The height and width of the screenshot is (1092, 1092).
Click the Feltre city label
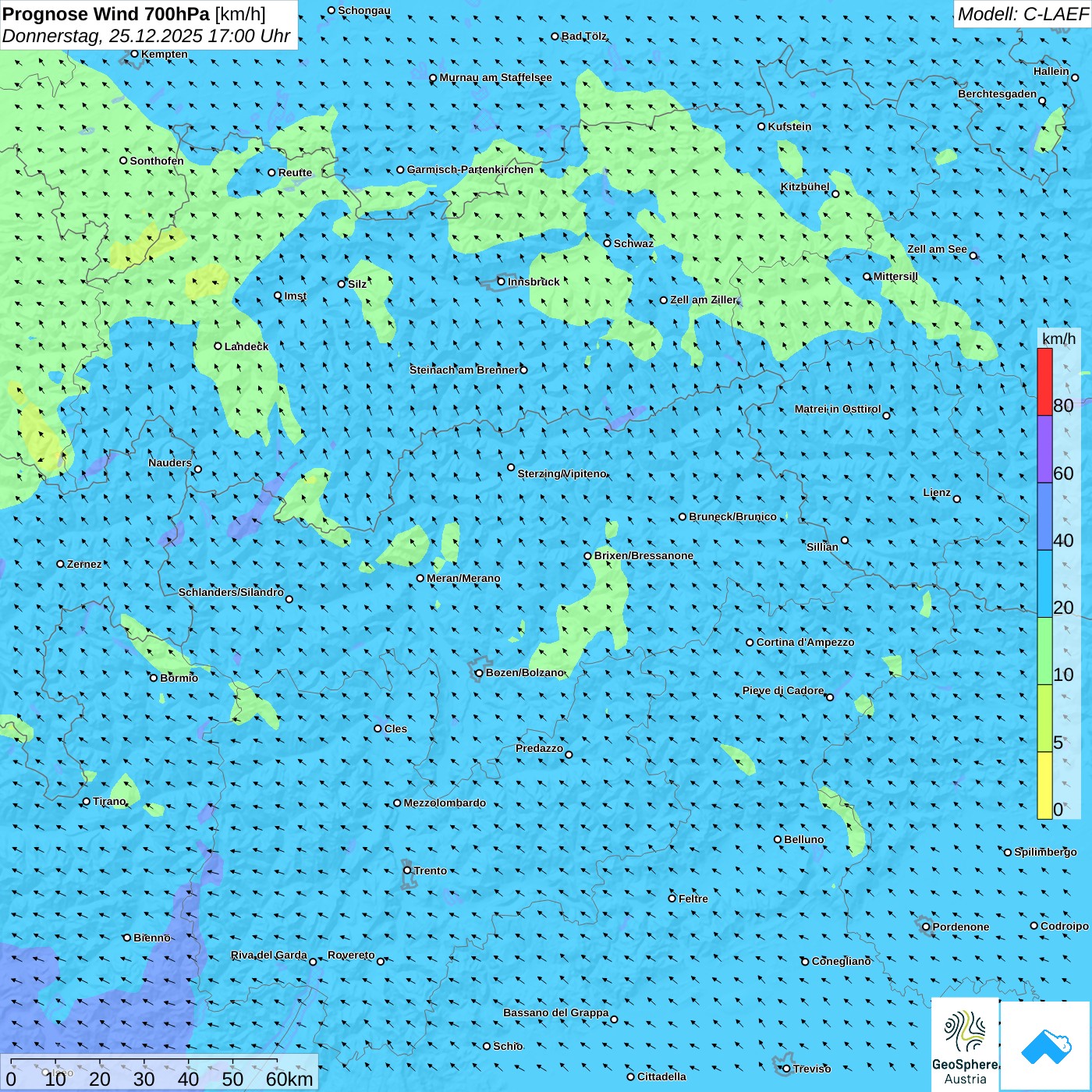[693, 899]
